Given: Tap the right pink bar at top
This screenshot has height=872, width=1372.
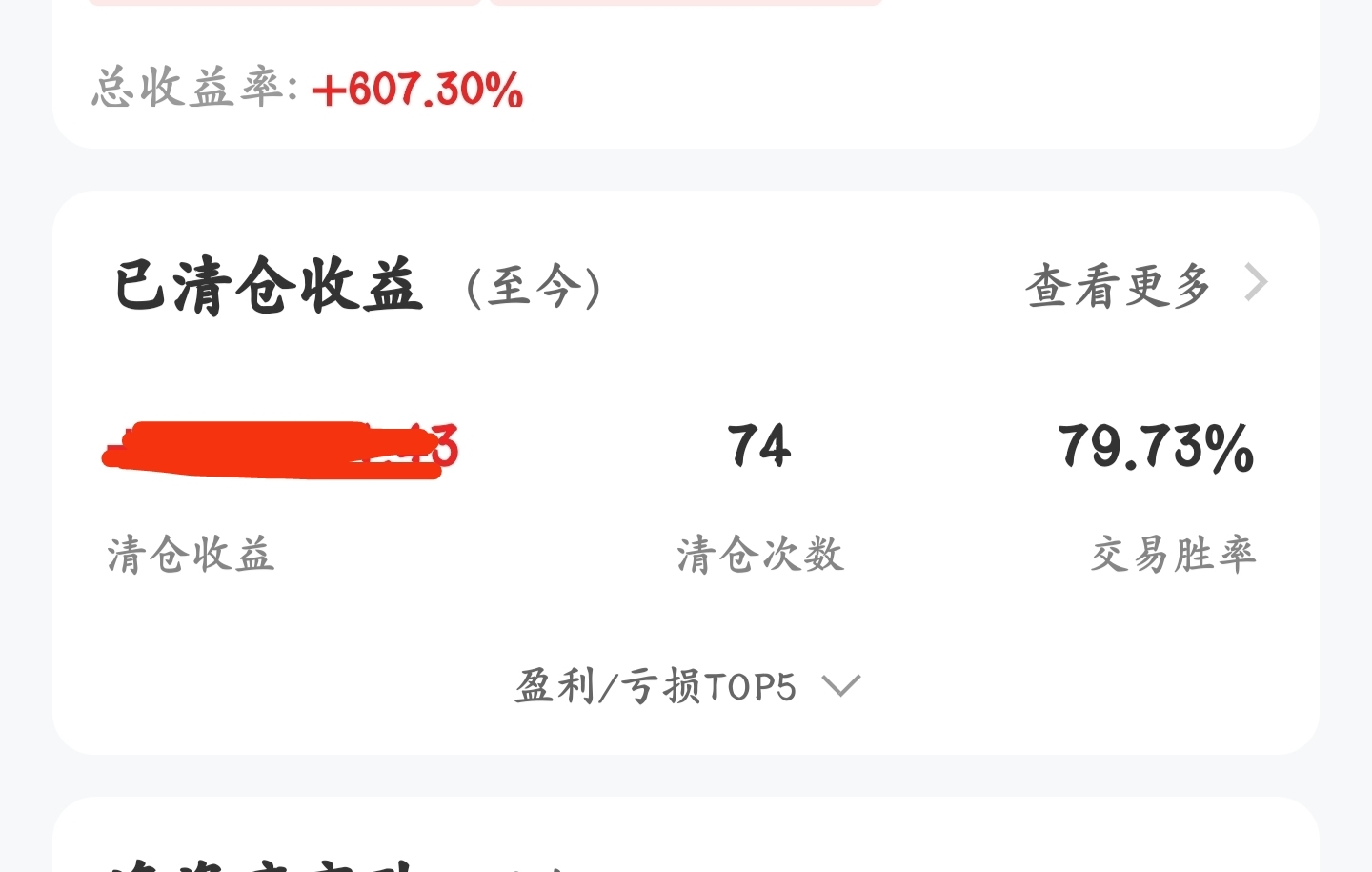Looking at the screenshot, I should [x=686, y=3].
